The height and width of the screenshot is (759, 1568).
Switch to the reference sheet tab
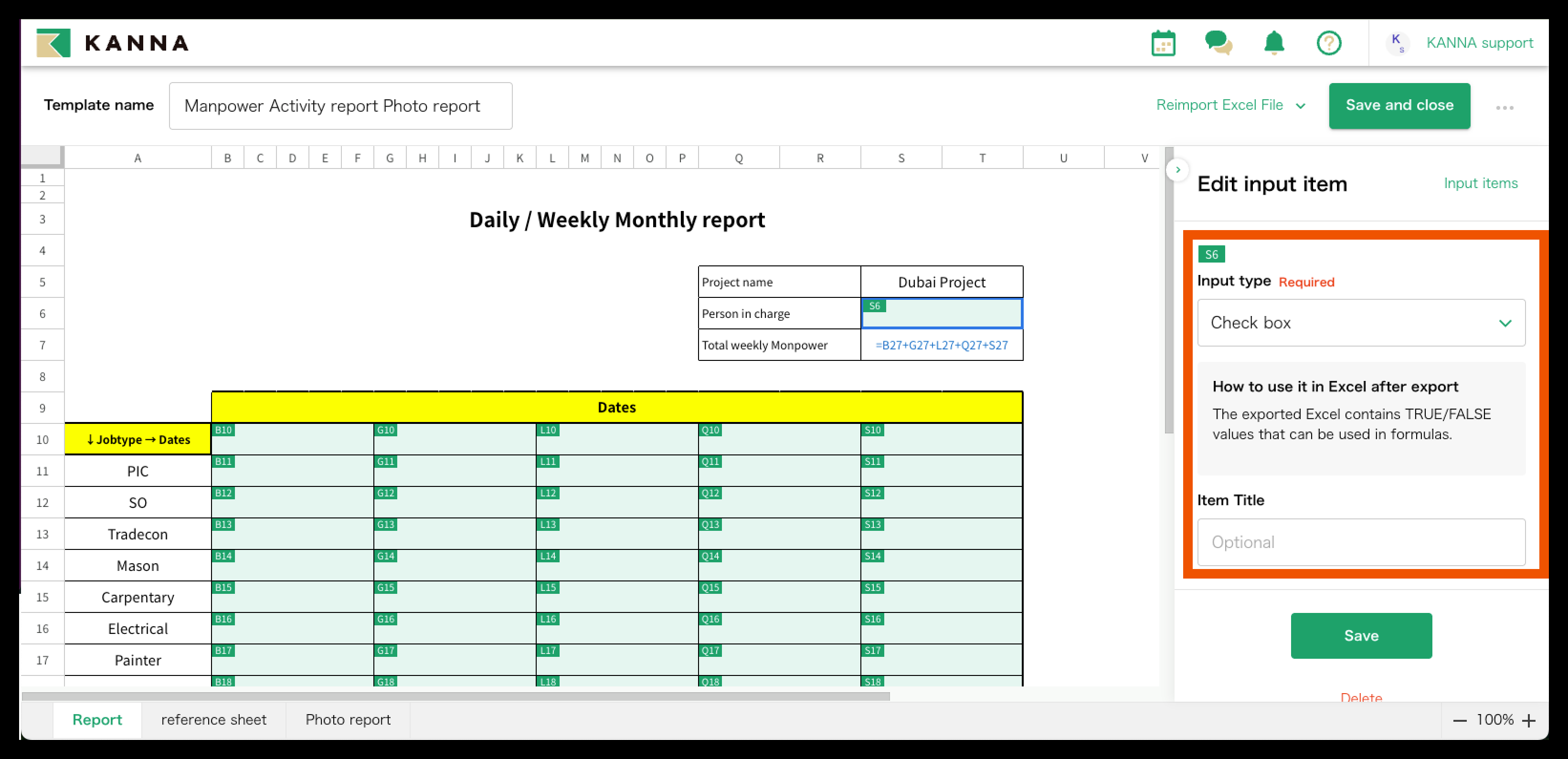pyautogui.click(x=213, y=719)
